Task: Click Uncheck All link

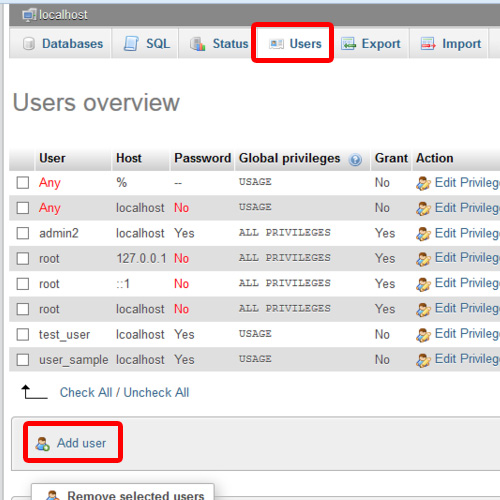Action: tap(156, 393)
